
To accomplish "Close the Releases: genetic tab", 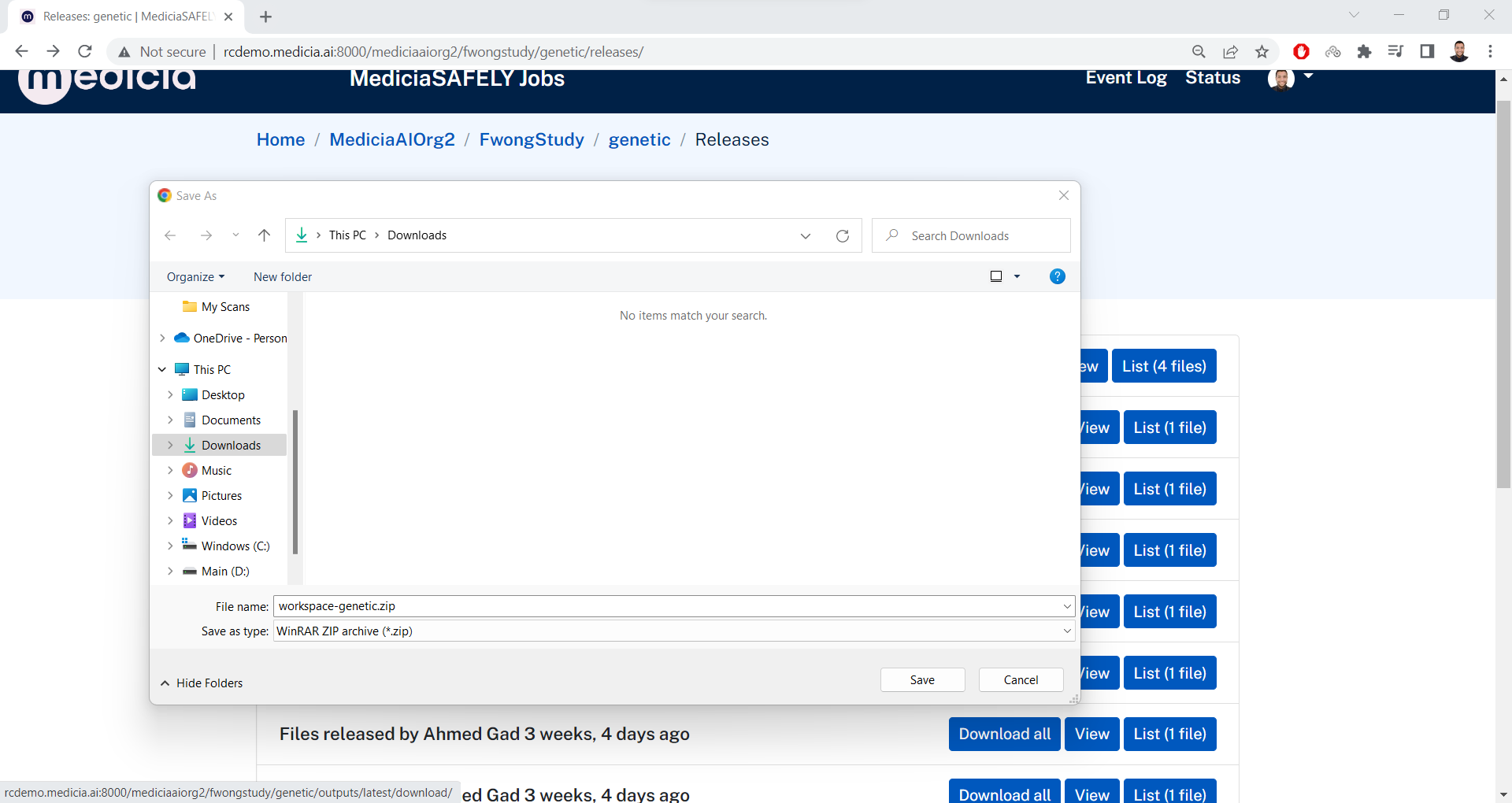I will (228, 17).
